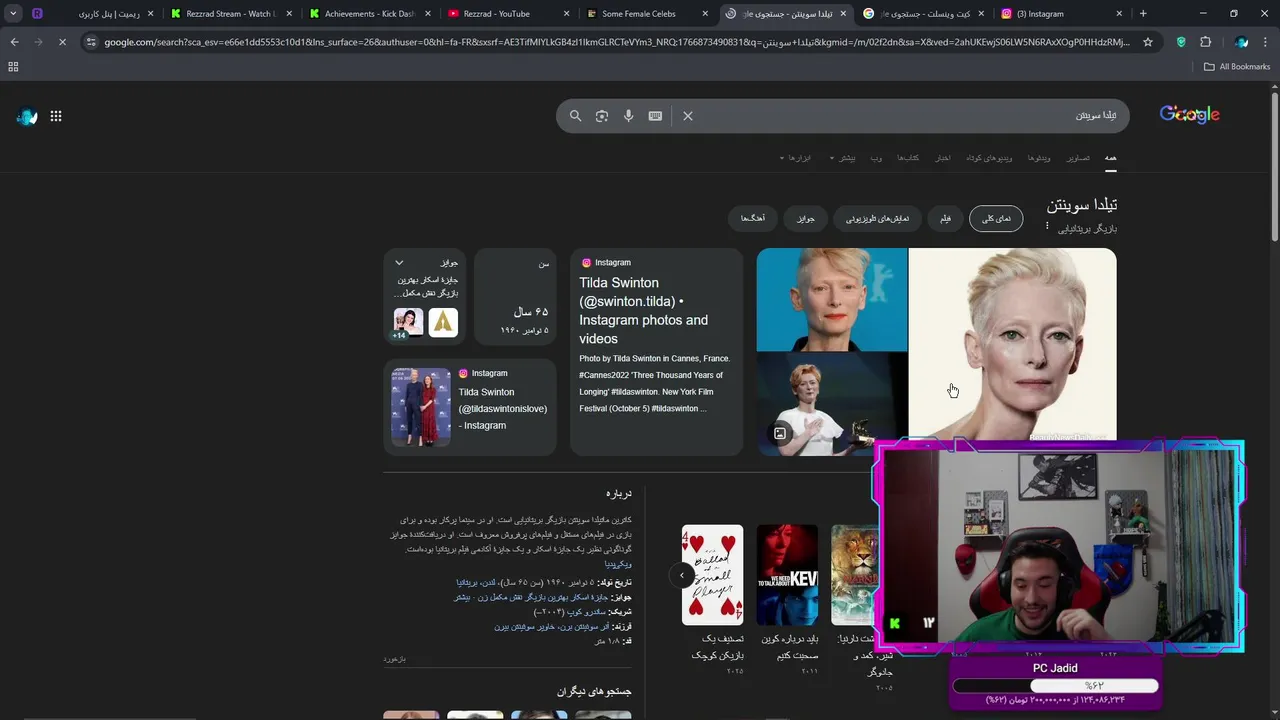Open the Chrome tab search chevron
Image resolution: width=1280 pixels, height=720 pixels.
tap(13, 14)
